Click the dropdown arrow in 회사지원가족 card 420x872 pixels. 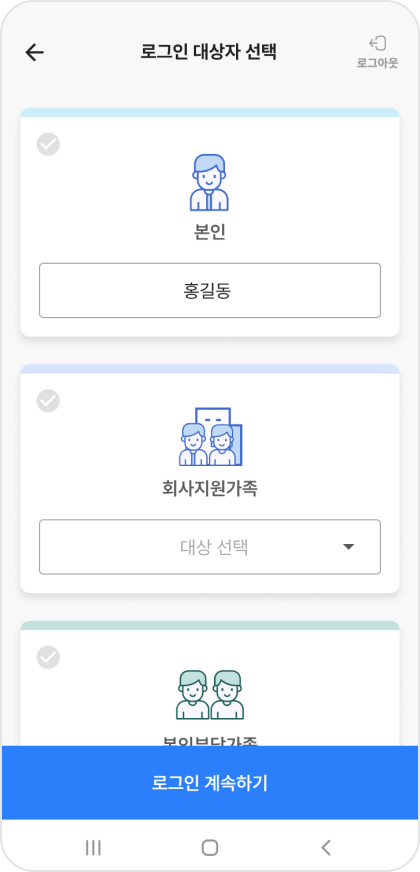[348, 547]
